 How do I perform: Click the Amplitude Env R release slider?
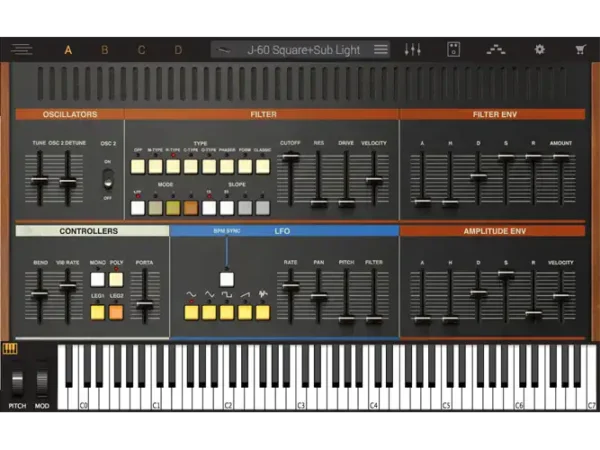tap(533, 314)
